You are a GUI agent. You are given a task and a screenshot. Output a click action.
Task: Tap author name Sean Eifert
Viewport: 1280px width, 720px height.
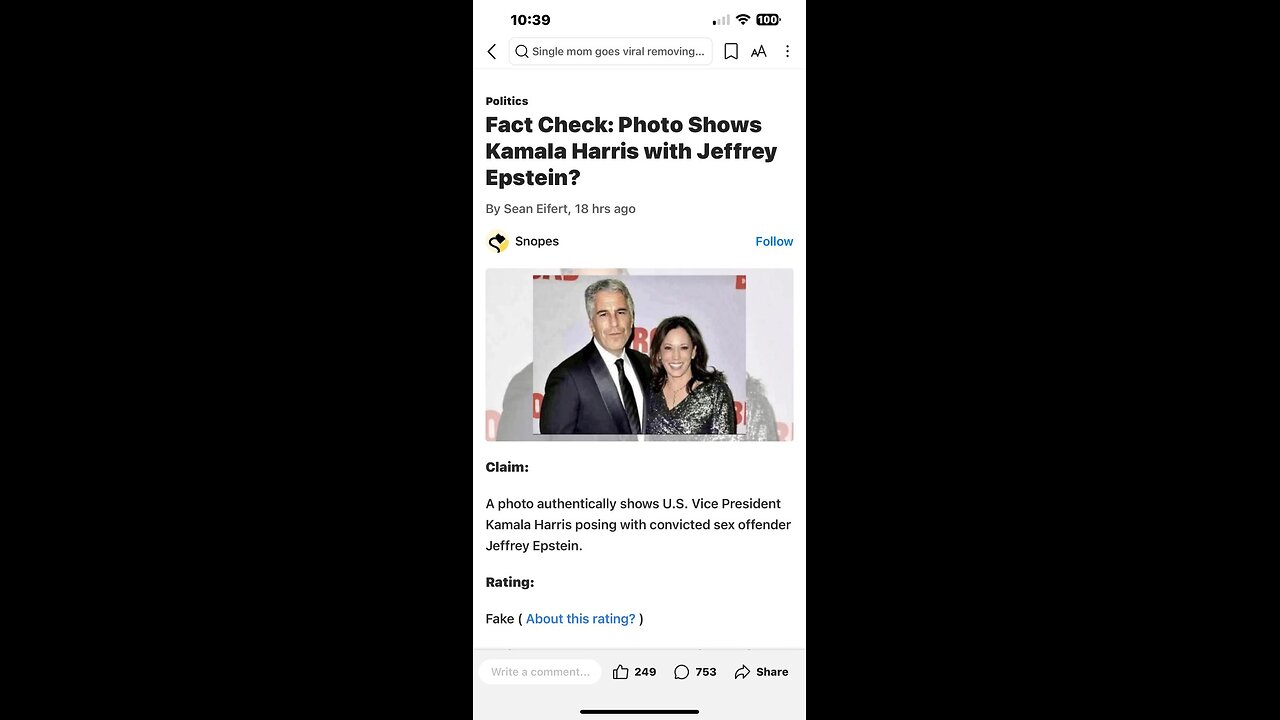coord(535,209)
